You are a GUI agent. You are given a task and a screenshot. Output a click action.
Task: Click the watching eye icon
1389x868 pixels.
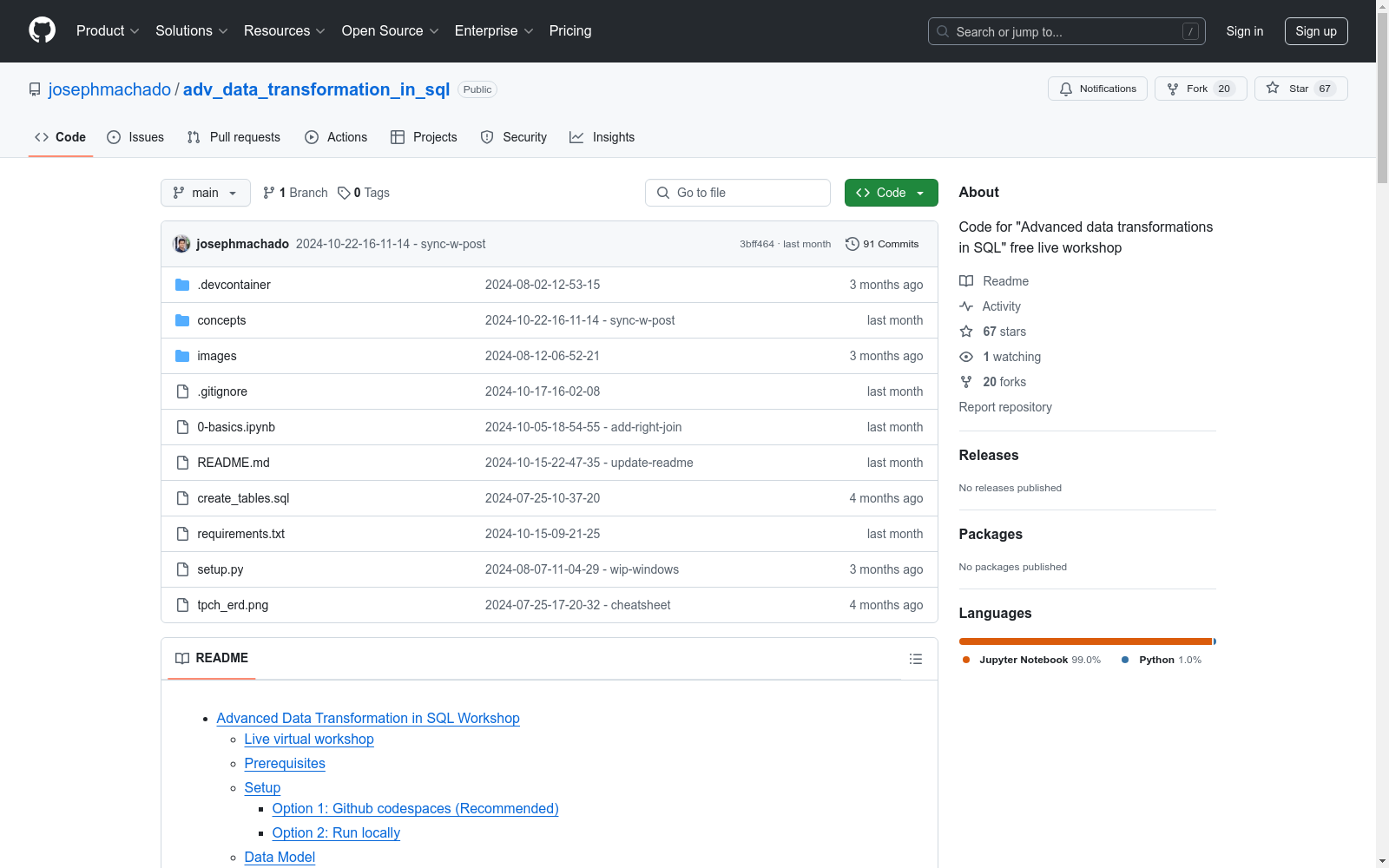[x=966, y=357]
